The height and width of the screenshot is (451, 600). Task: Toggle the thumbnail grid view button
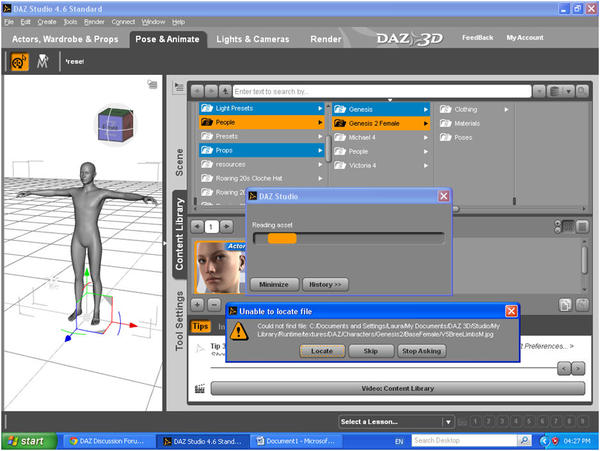pos(568,227)
